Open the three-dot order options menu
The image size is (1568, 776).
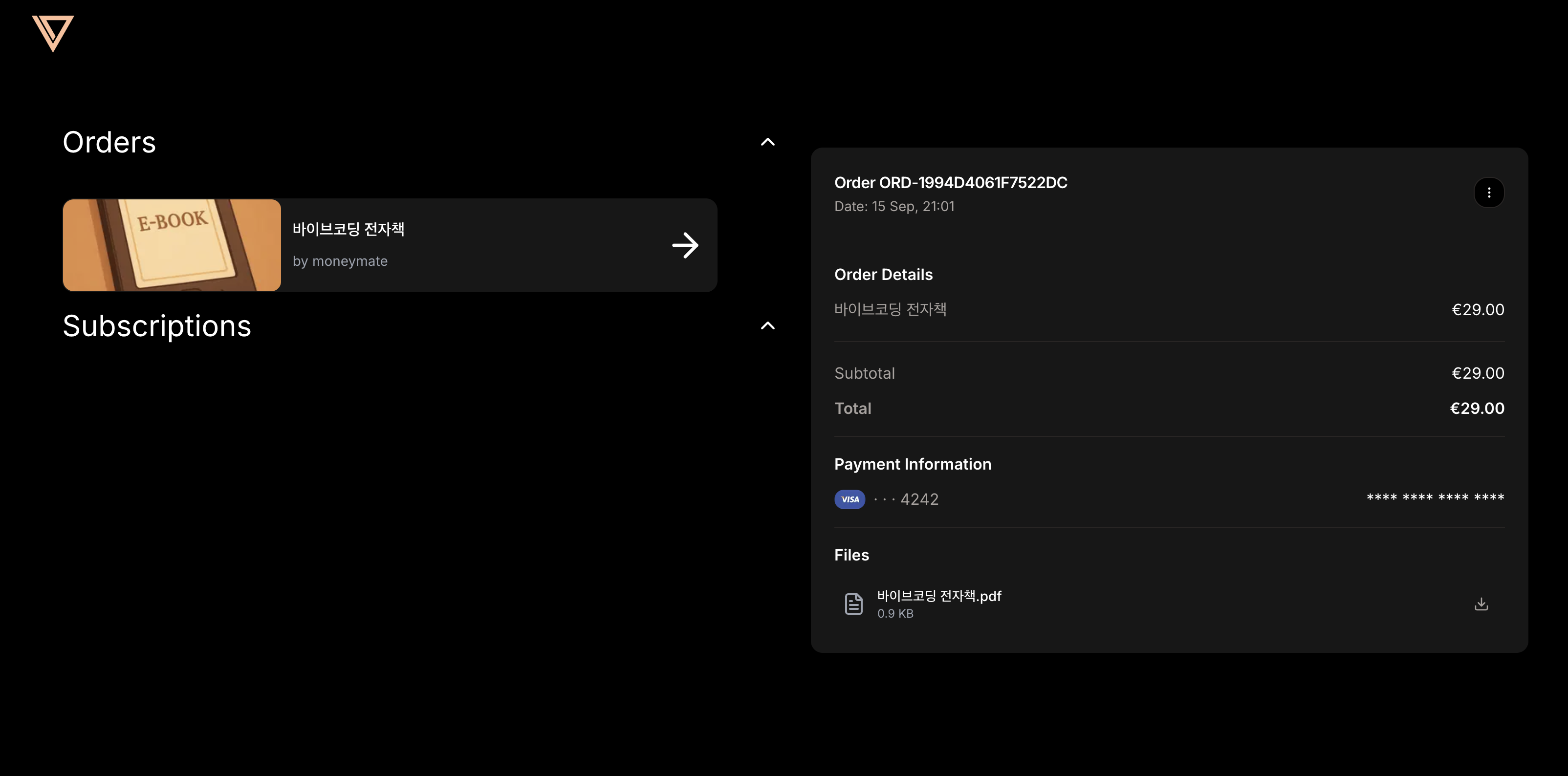pyautogui.click(x=1488, y=193)
